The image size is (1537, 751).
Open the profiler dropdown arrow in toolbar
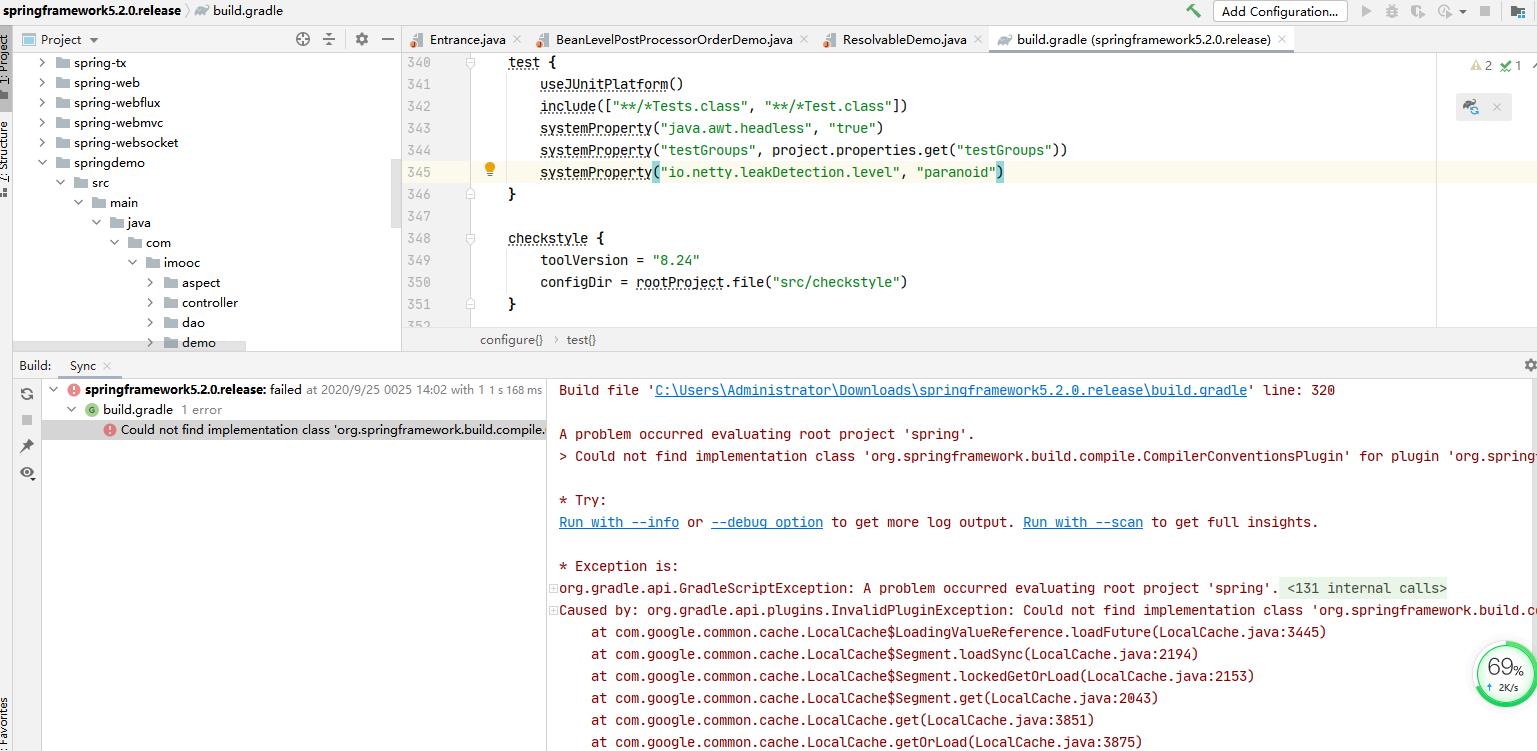click(1462, 12)
